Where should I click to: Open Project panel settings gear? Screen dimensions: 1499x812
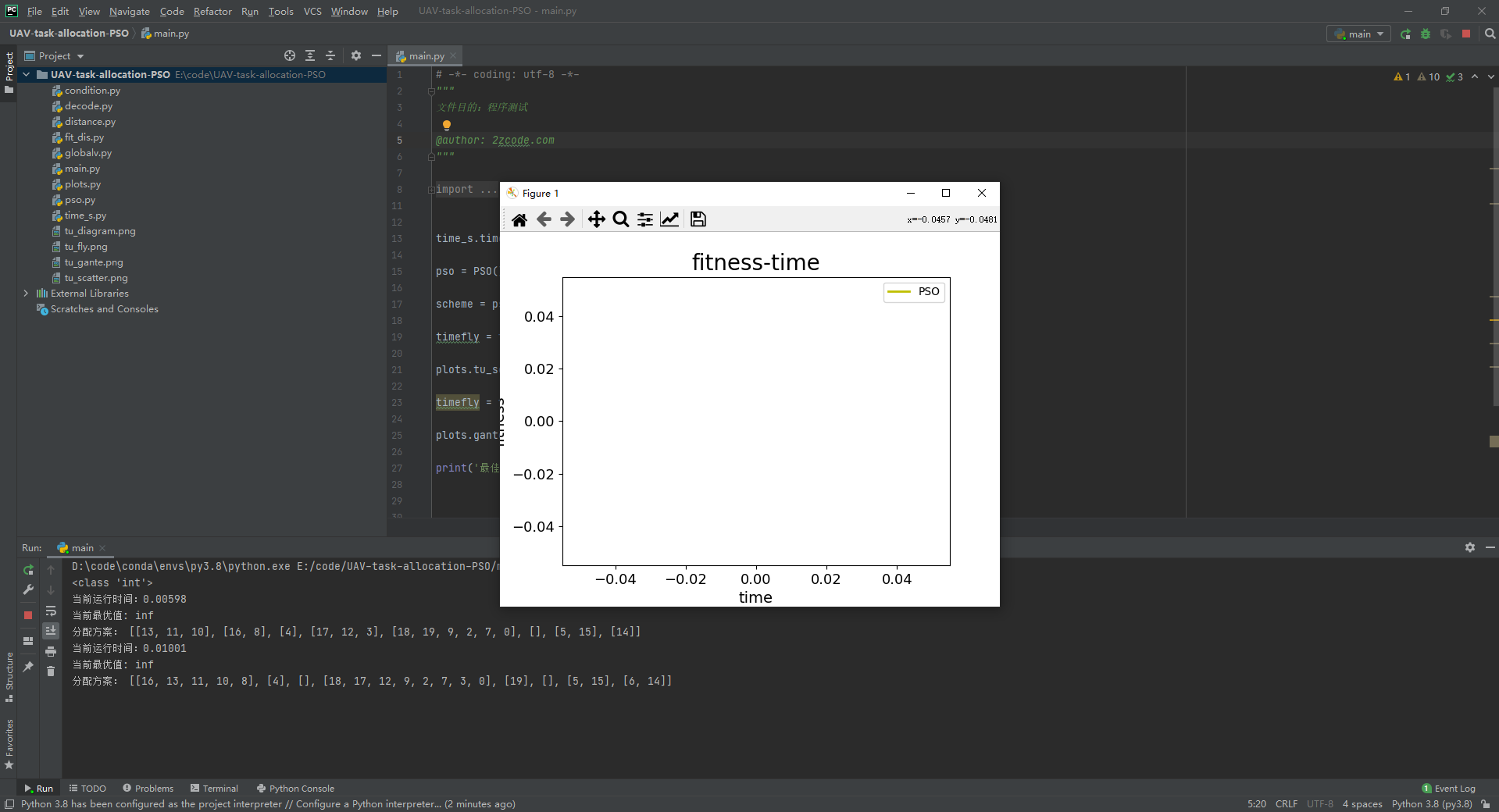(356, 55)
